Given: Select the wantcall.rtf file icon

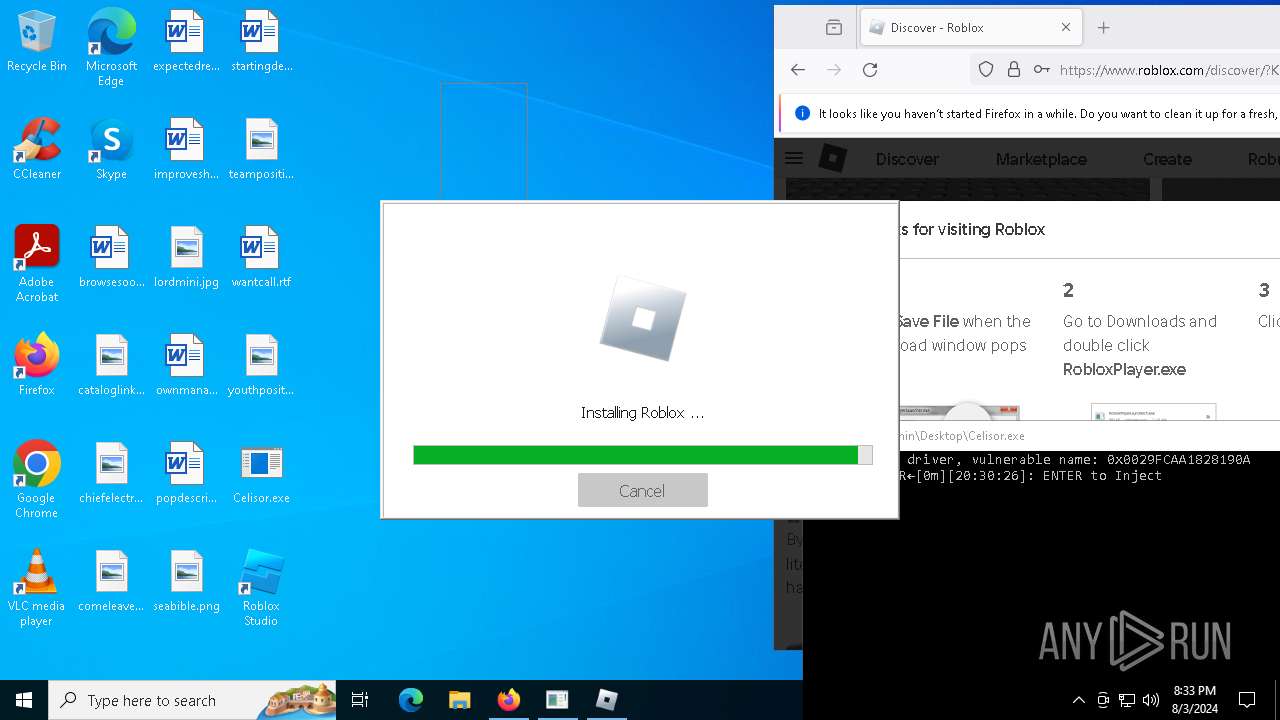Looking at the screenshot, I should point(261,257).
